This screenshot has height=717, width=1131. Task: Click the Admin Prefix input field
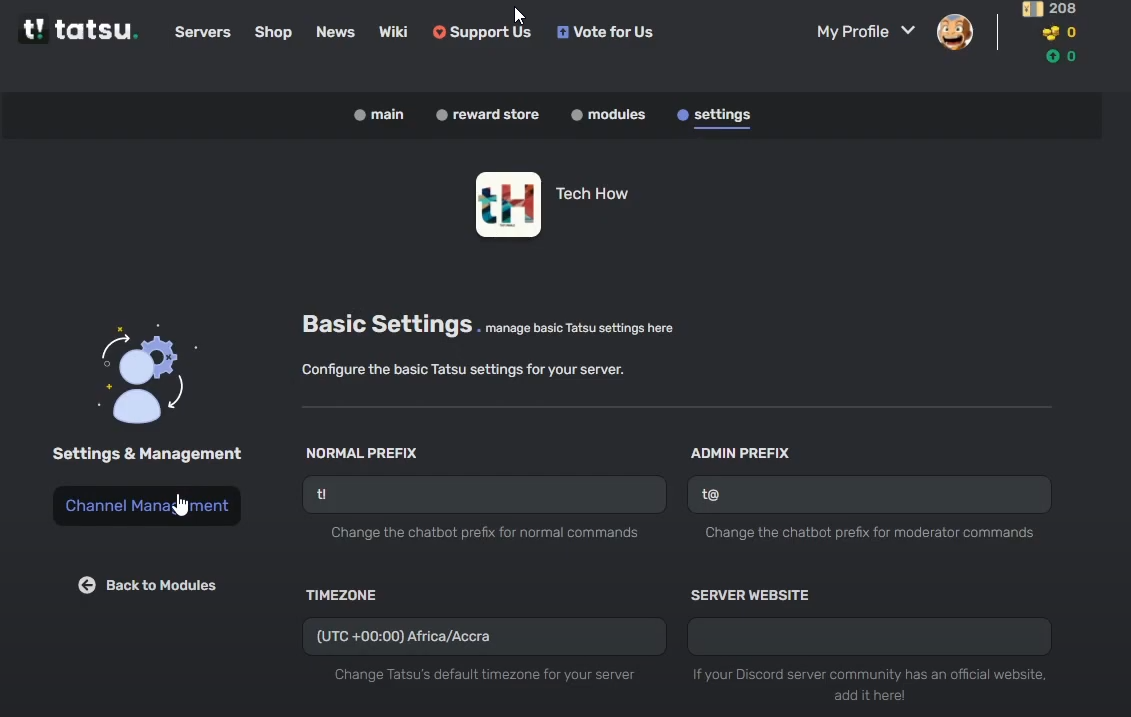(x=869, y=494)
